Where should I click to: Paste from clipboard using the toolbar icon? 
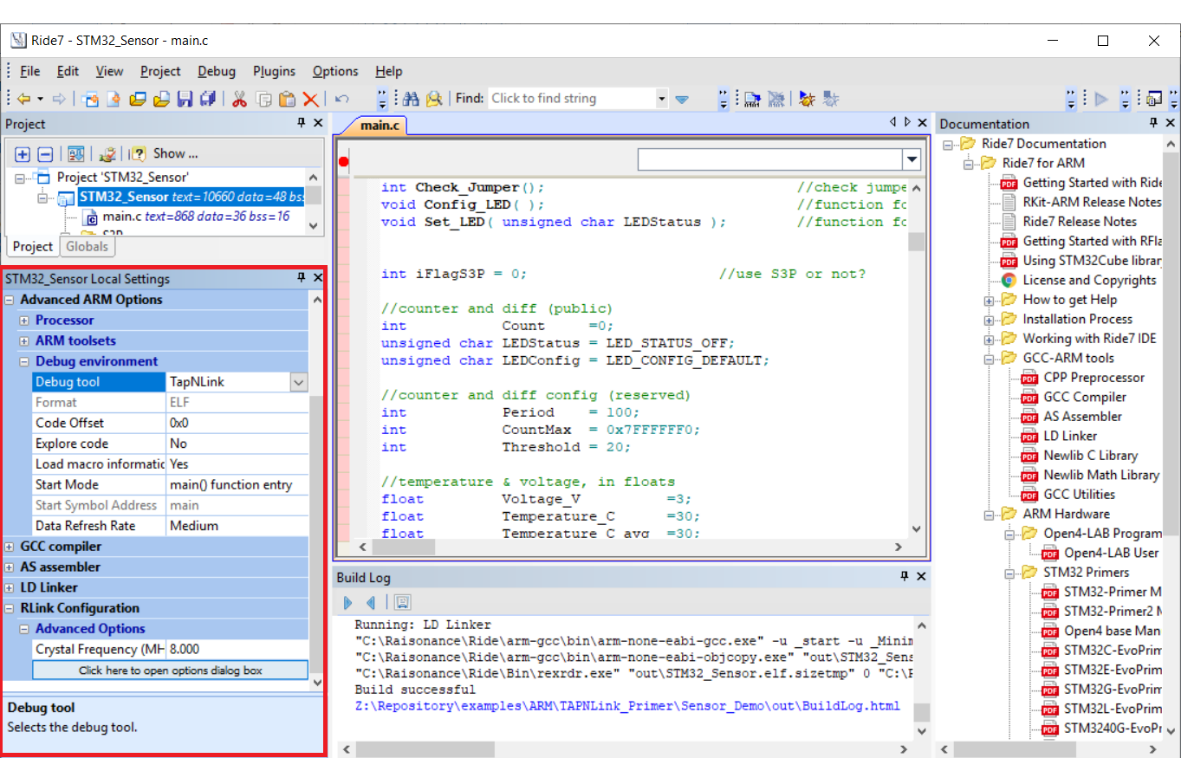287,99
